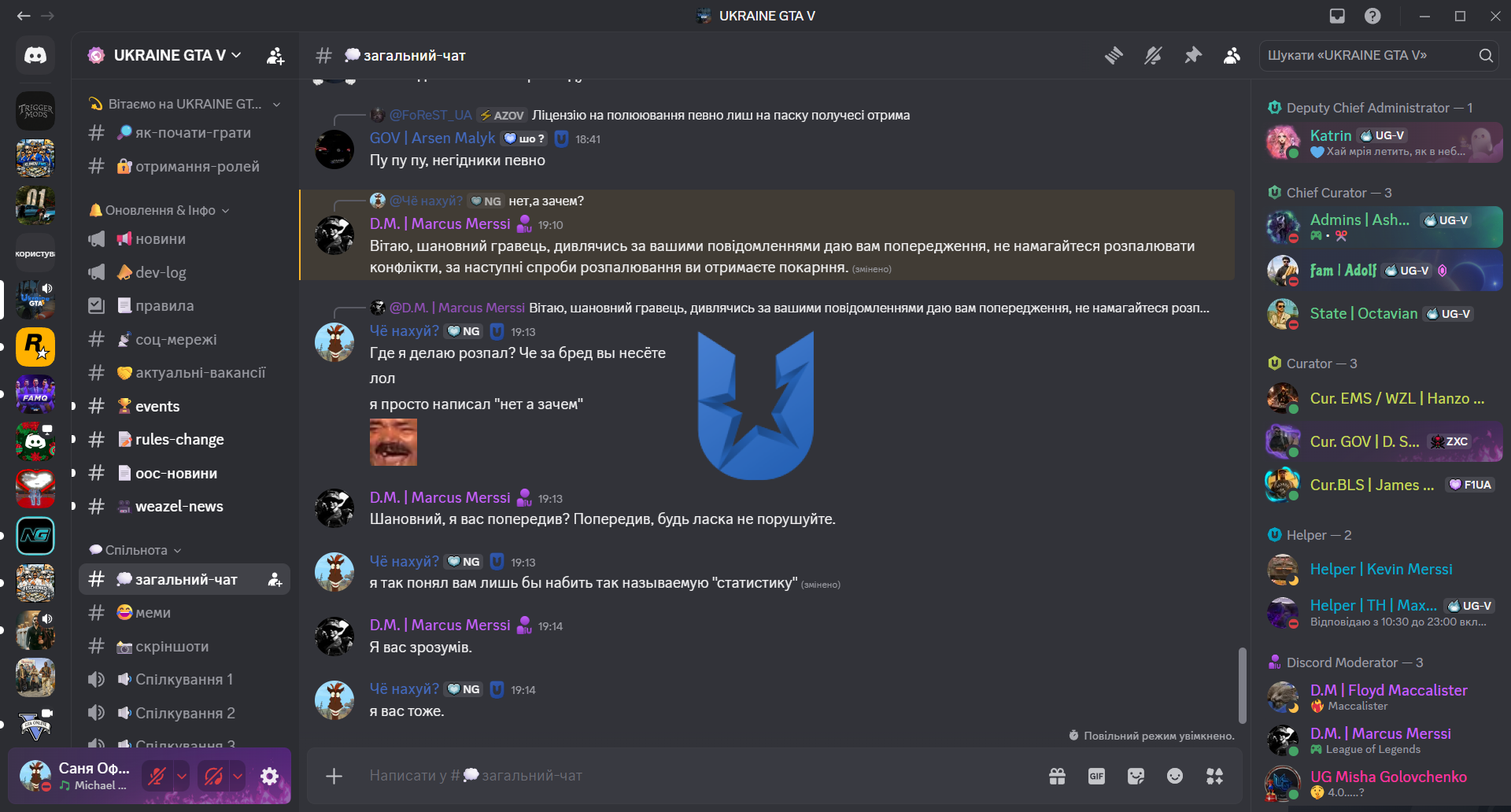Open the rules-change channel

(x=184, y=439)
